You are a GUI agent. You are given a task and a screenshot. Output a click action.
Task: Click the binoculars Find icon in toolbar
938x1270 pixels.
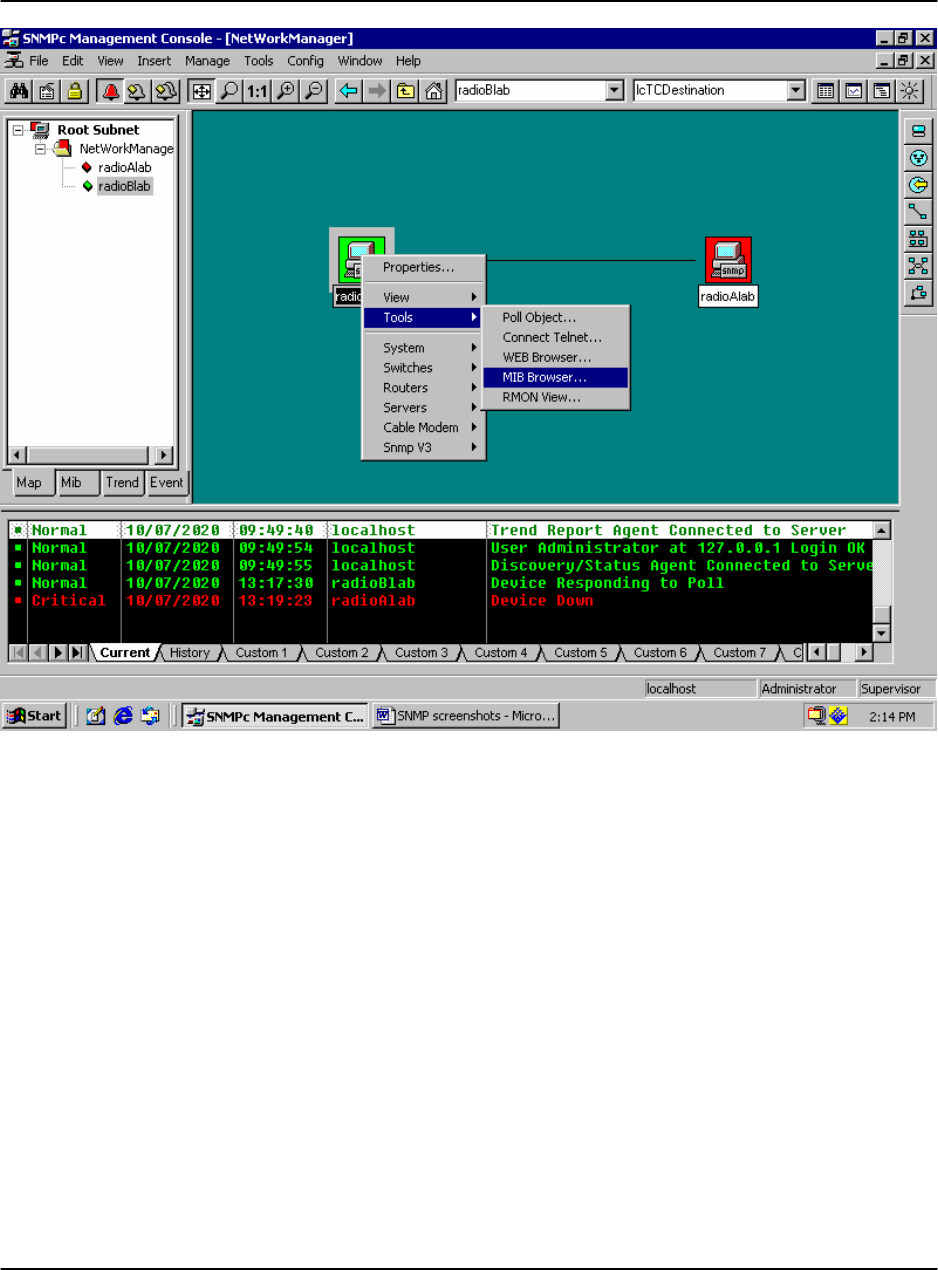pos(18,90)
